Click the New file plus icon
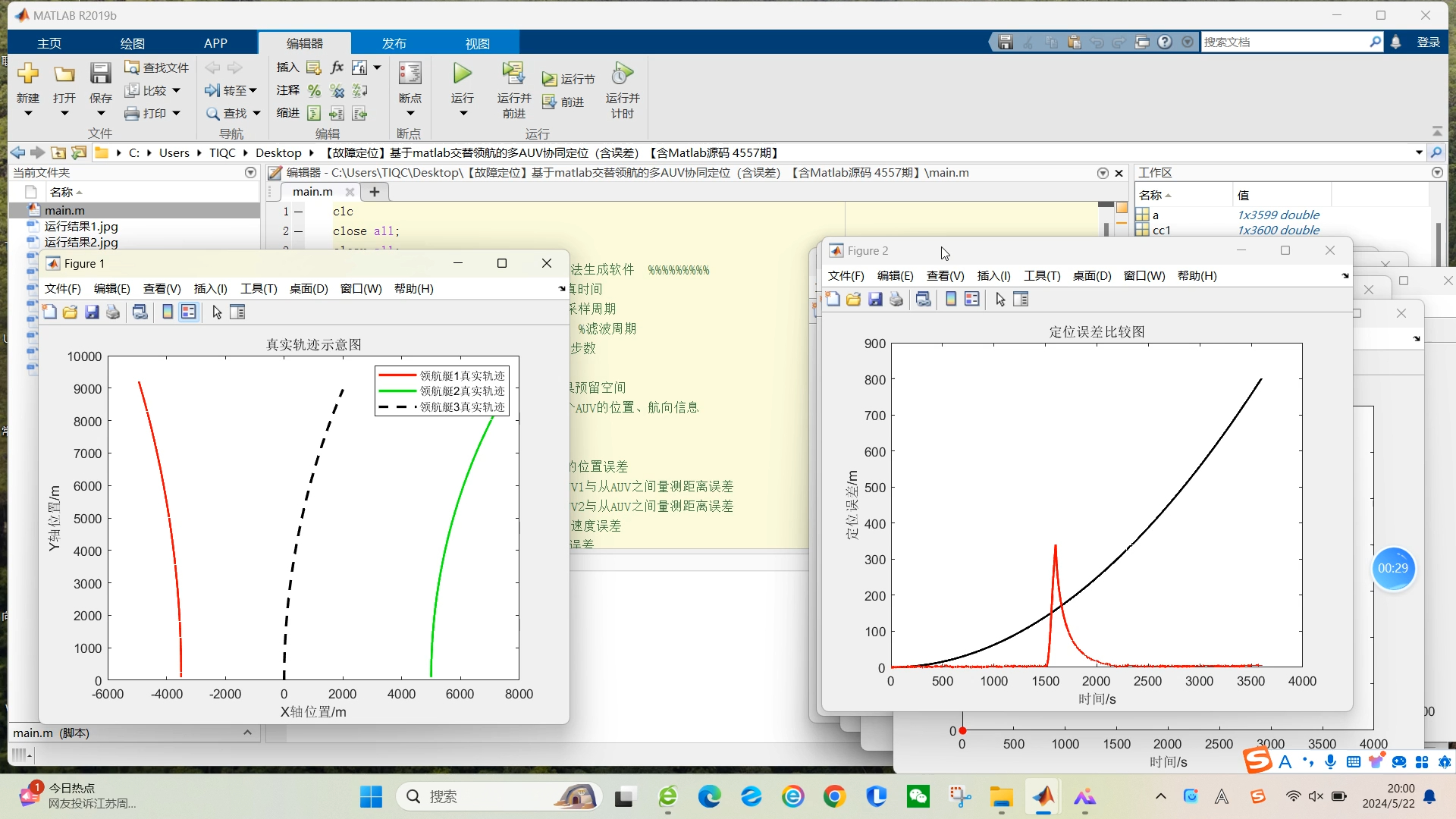Image resolution: width=1456 pixels, height=819 pixels. click(x=28, y=74)
